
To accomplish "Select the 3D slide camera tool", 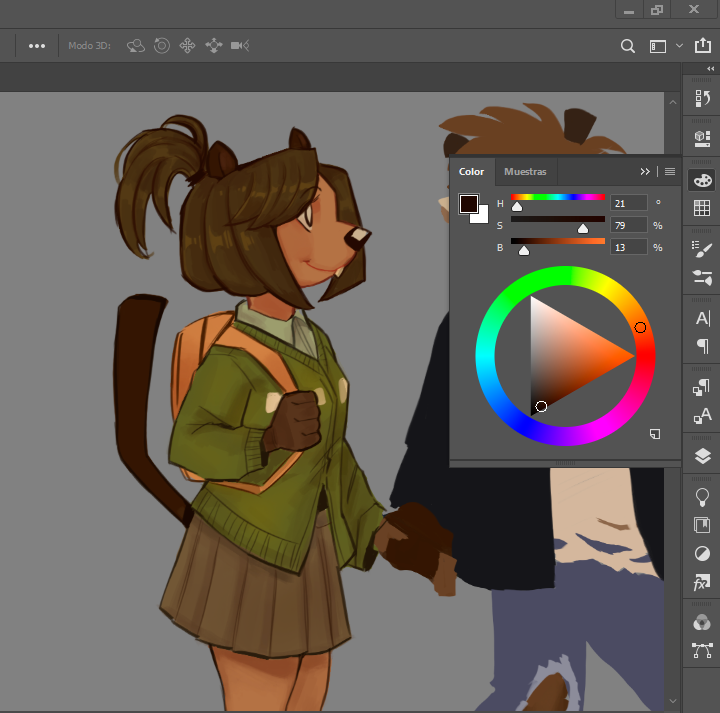I will point(214,45).
